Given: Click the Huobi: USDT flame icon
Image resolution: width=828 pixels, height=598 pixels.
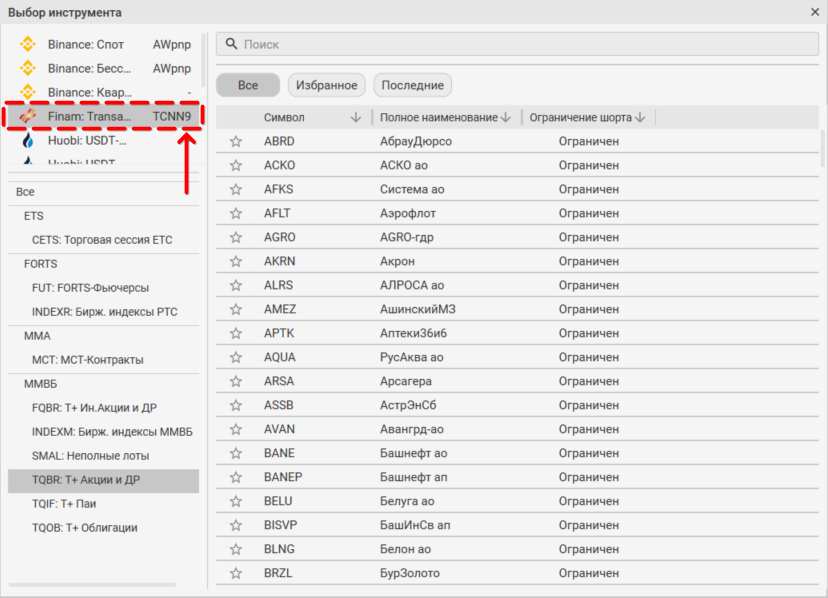Looking at the screenshot, I should point(27,141).
